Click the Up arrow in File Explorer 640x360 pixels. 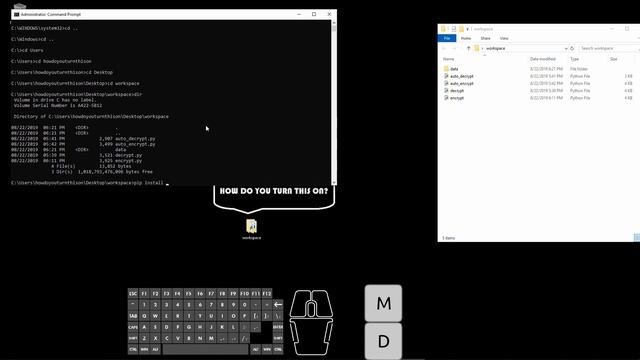click(468, 48)
